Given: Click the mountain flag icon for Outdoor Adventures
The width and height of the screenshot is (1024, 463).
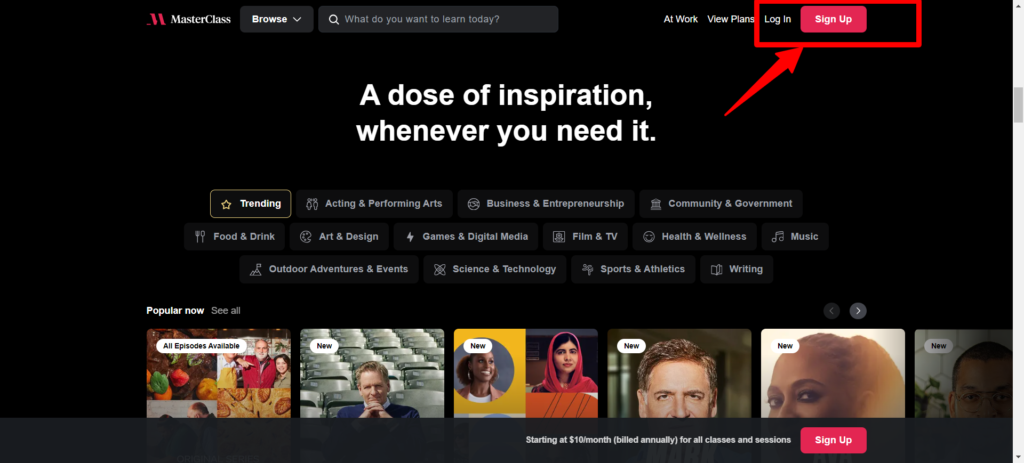Looking at the screenshot, I should pos(256,270).
